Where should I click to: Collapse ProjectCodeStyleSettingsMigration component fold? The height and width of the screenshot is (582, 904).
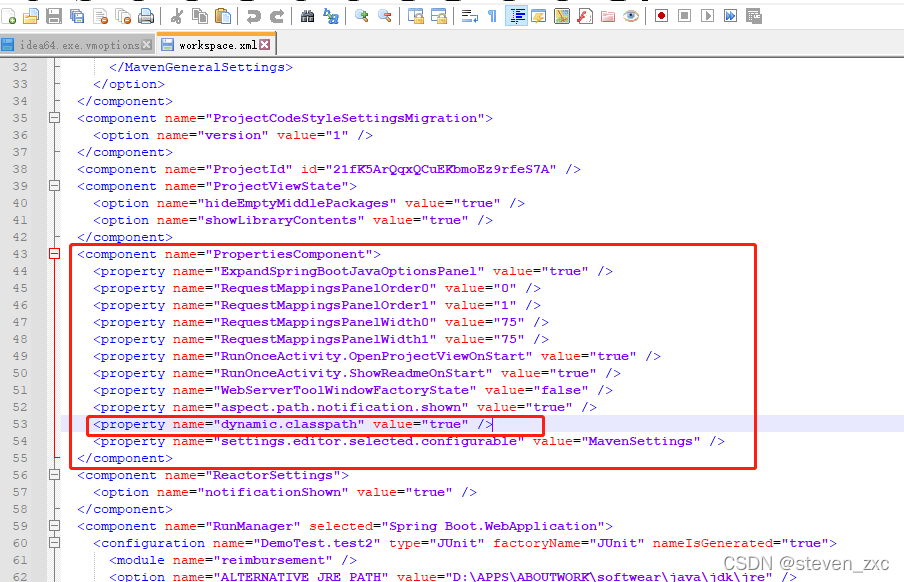click(54, 118)
